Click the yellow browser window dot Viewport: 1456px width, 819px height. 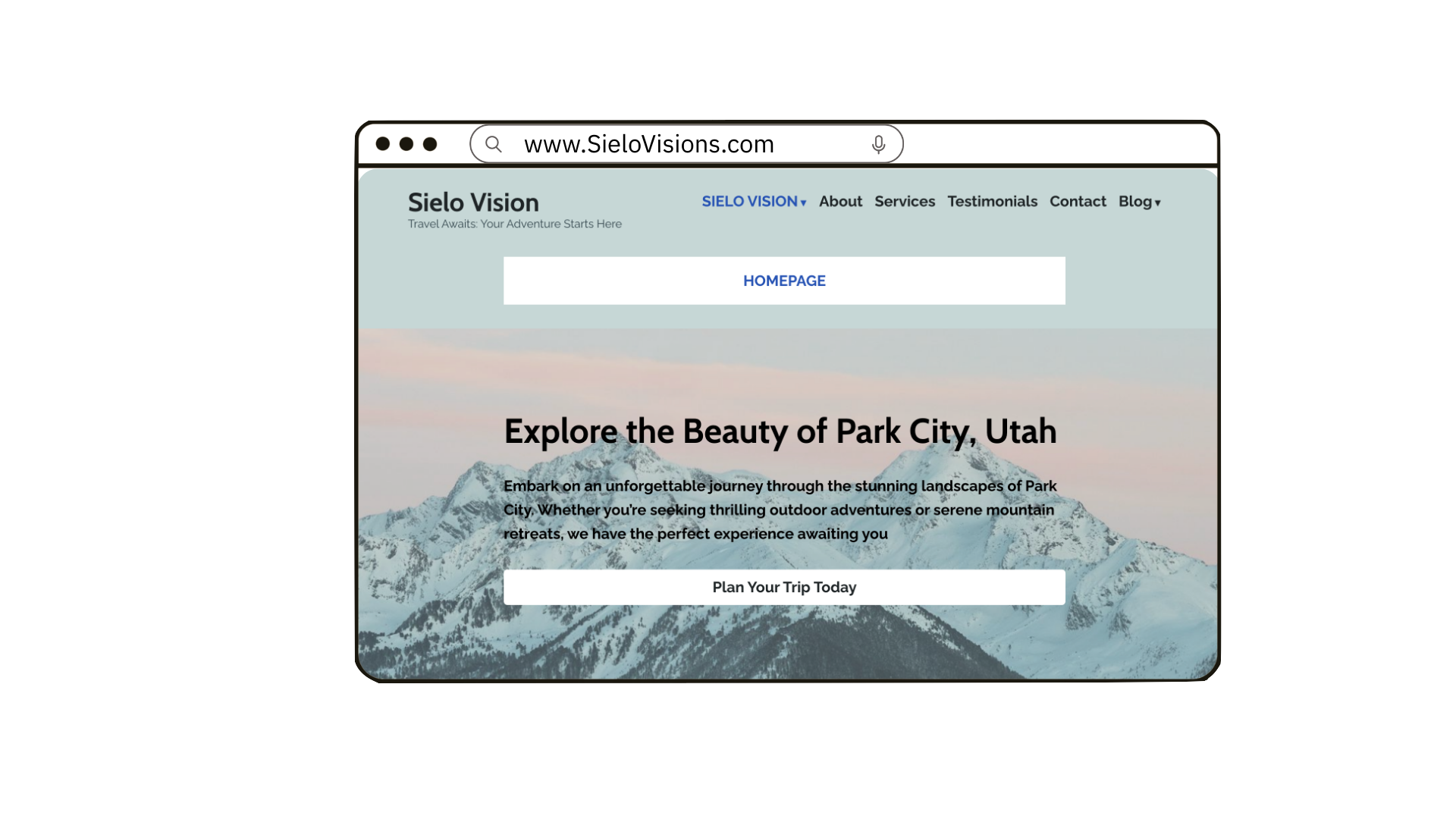[x=407, y=144]
